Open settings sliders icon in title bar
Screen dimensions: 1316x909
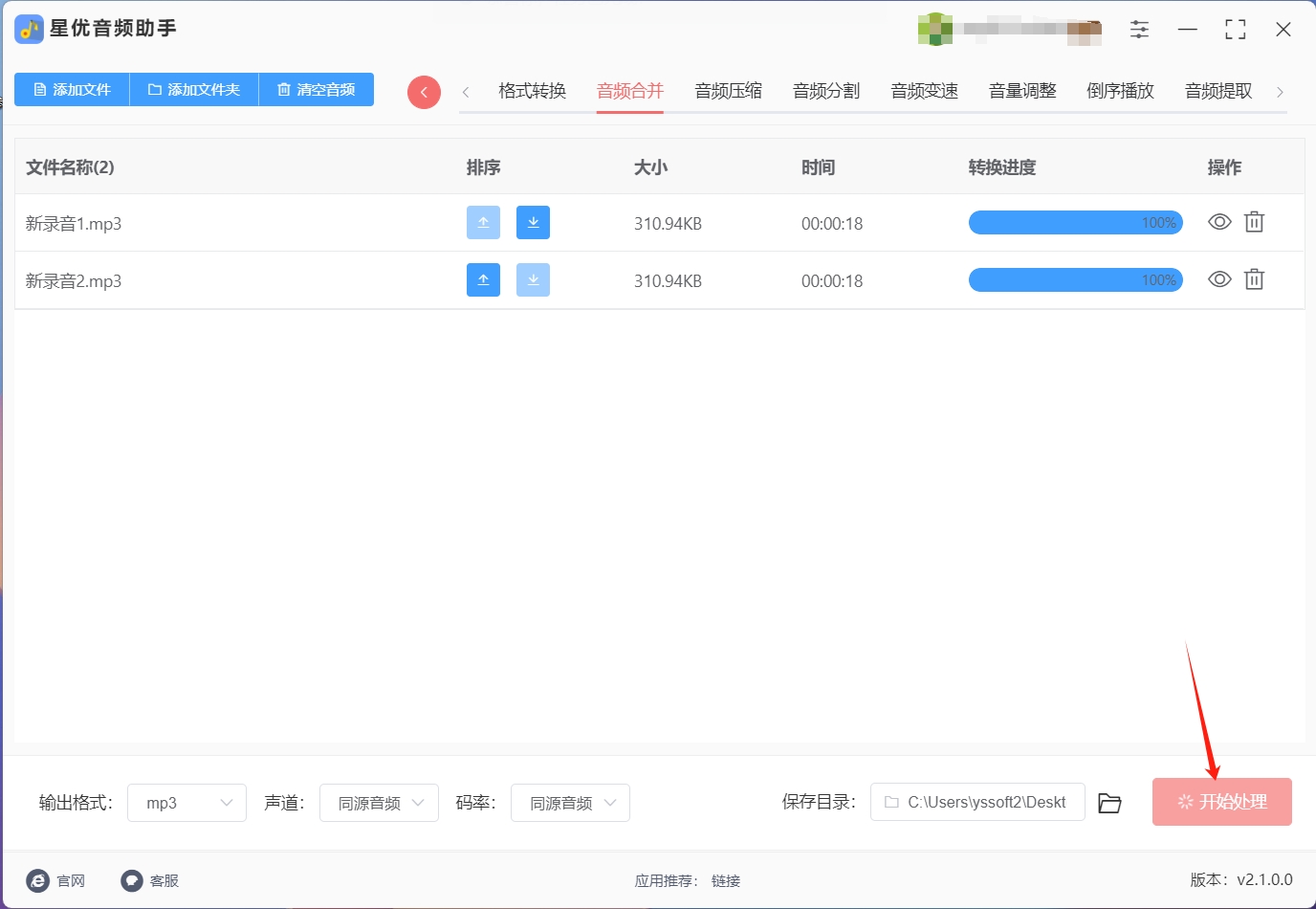click(x=1139, y=30)
